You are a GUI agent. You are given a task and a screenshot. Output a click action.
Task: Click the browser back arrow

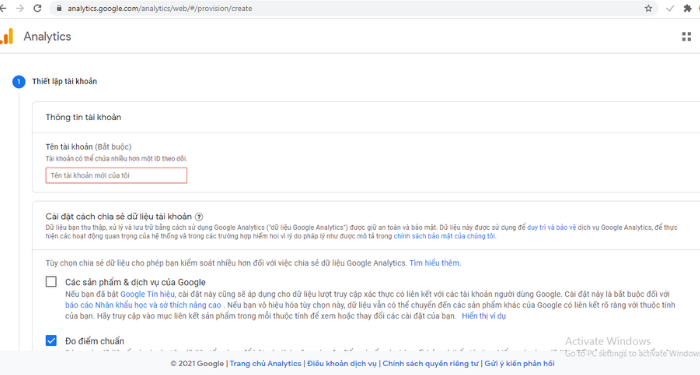coord(3,8)
